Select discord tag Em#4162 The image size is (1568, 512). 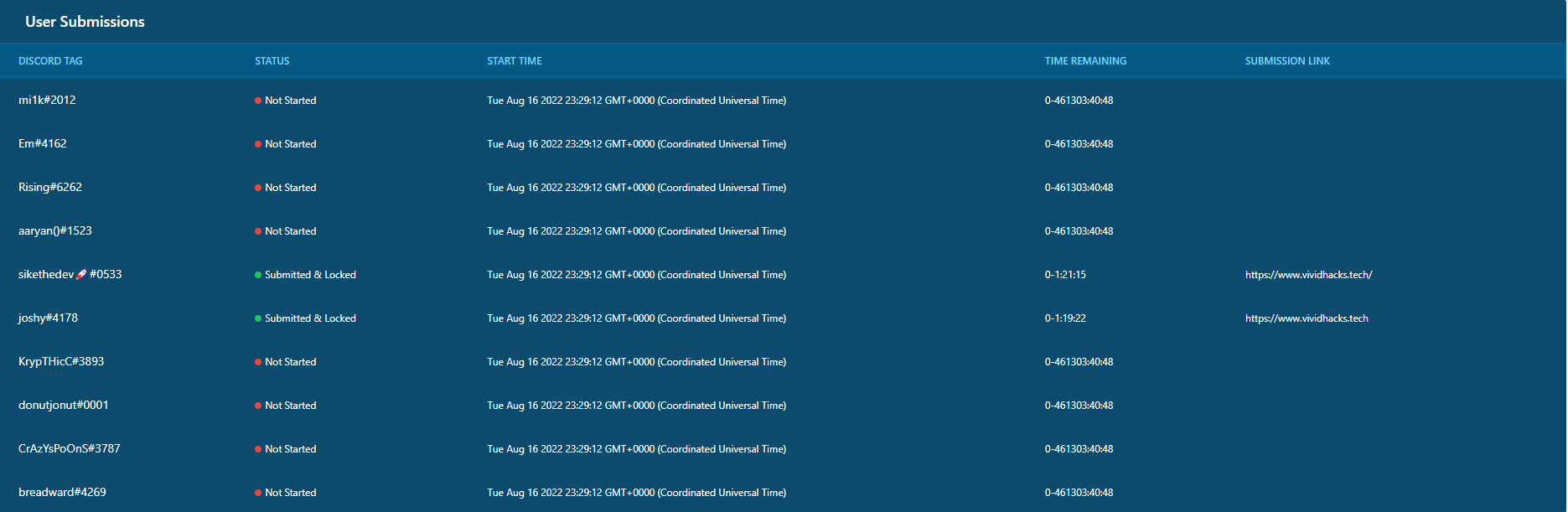click(43, 143)
